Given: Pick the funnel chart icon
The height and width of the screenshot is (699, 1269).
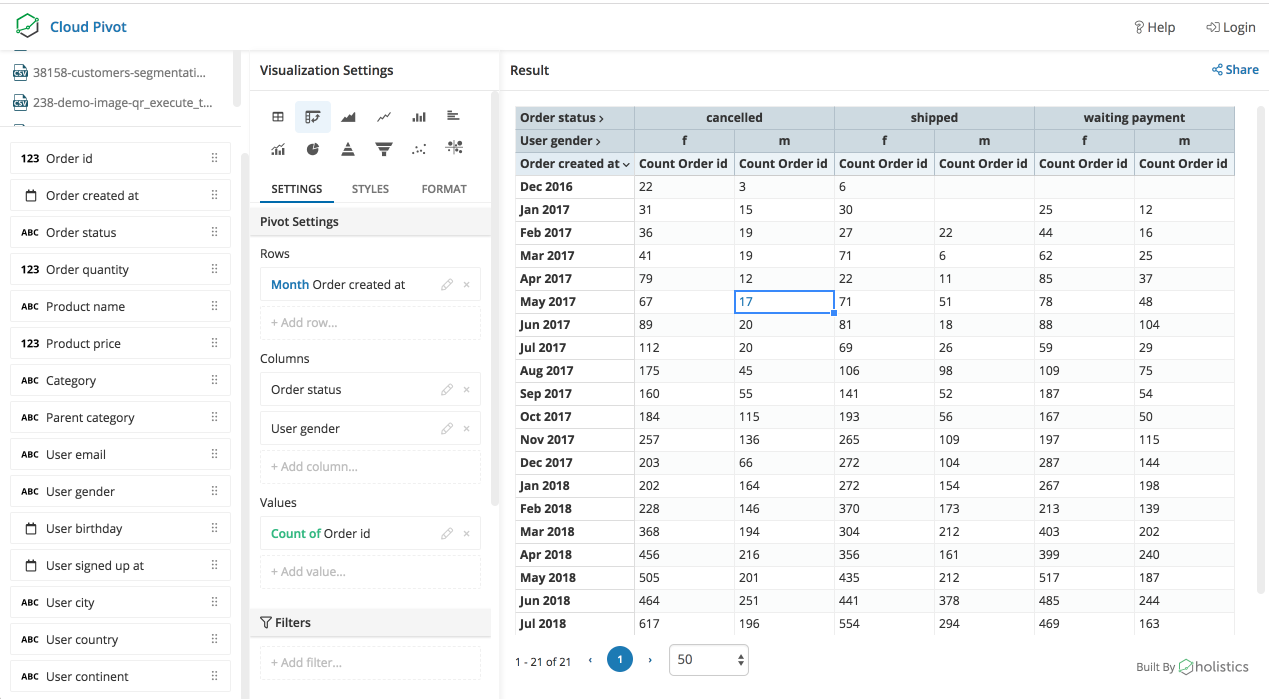Looking at the screenshot, I should [383, 149].
